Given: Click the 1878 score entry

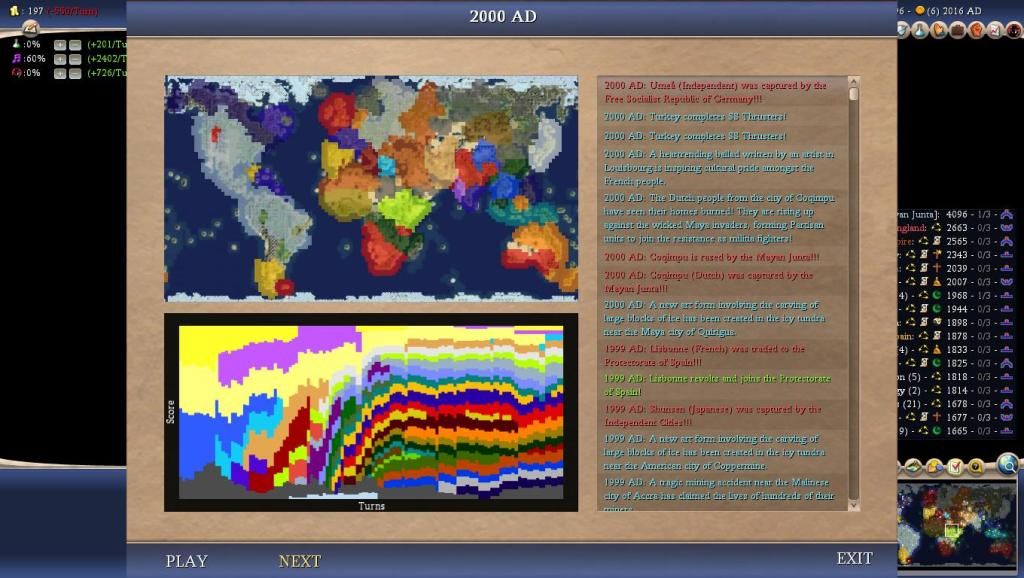Looking at the screenshot, I should tap(957, 336).
